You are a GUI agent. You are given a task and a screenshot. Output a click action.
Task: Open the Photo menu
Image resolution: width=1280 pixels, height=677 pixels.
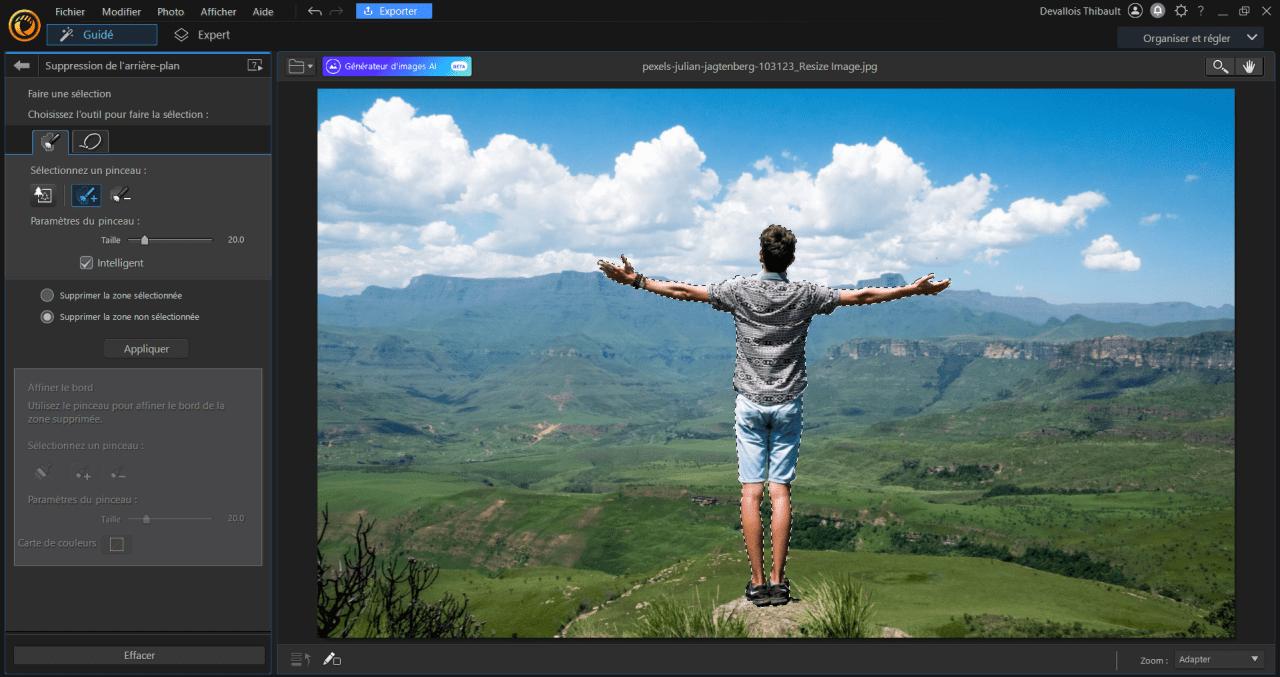pos(170,11)
